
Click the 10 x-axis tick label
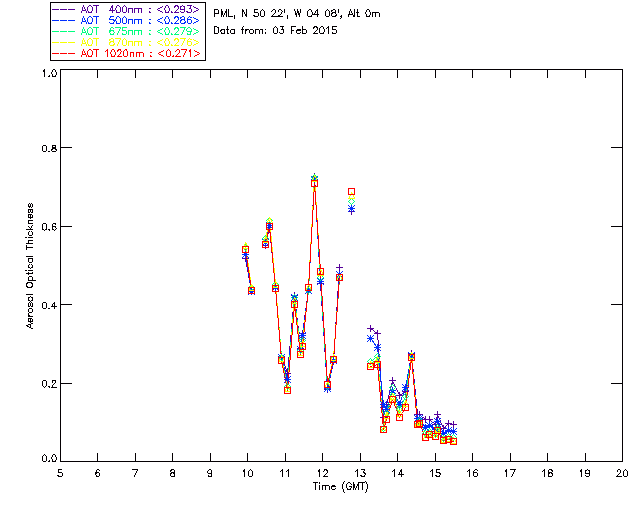tap(247, 473)
